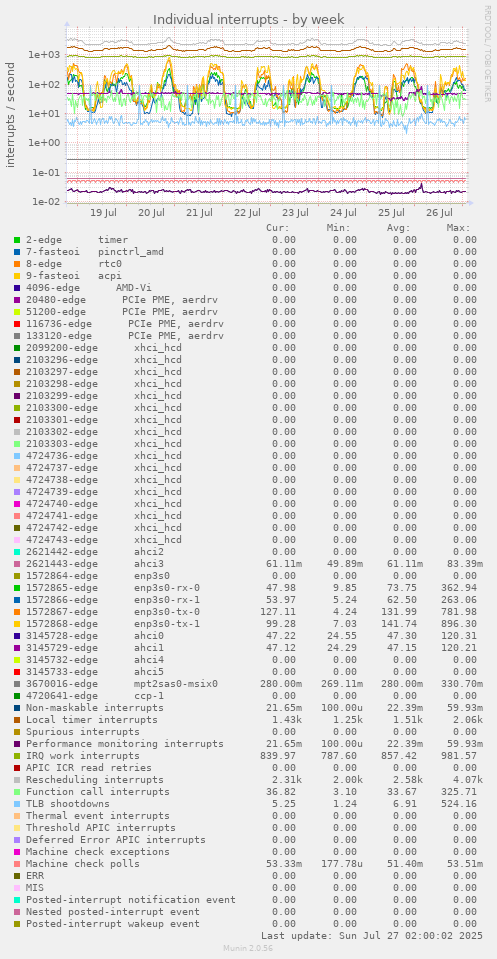Click the Performance monitoring interrupts legend label

coord(125,743)
